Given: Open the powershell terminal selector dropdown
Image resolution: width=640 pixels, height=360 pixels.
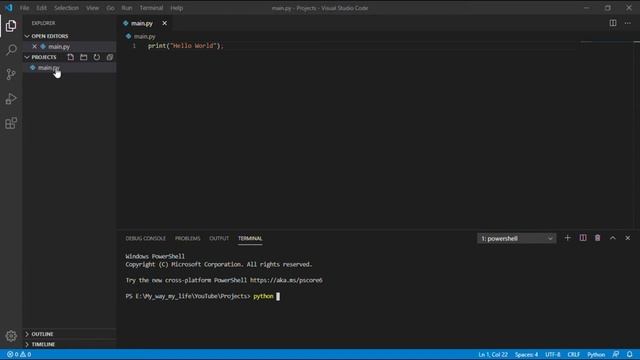Looking at the screenshot, I should click(x=516, y=238).
